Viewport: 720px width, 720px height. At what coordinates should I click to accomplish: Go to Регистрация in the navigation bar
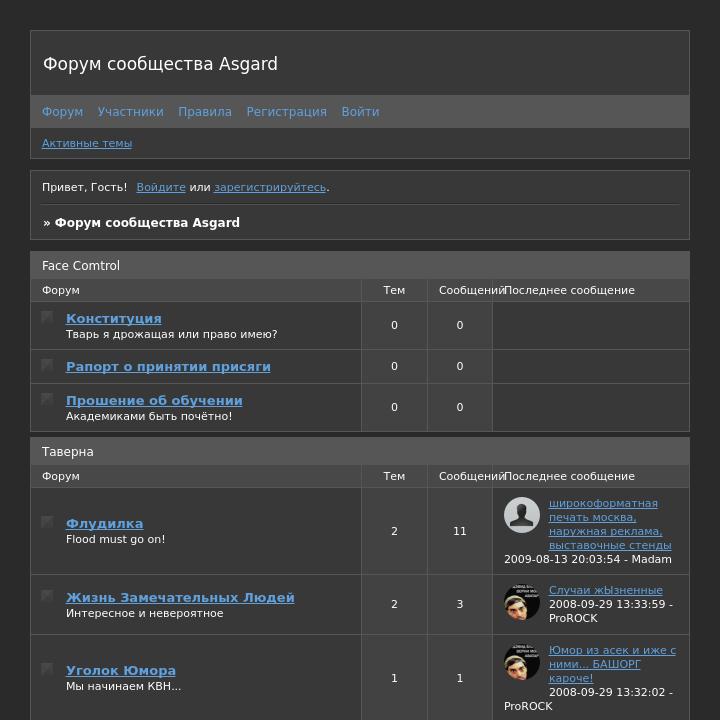[x=287, y=112]
